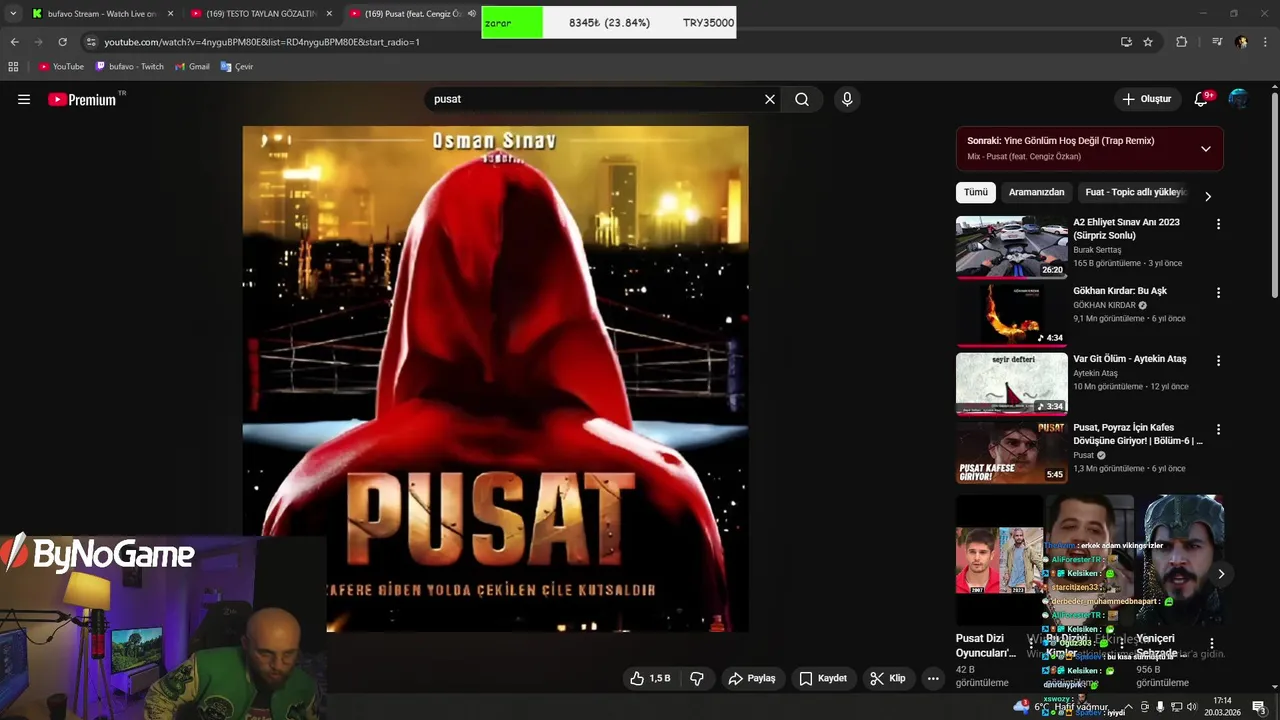Open the YouTube account avatar menu
Viewport: 1280px width, 720px height.
point(1238,99)
